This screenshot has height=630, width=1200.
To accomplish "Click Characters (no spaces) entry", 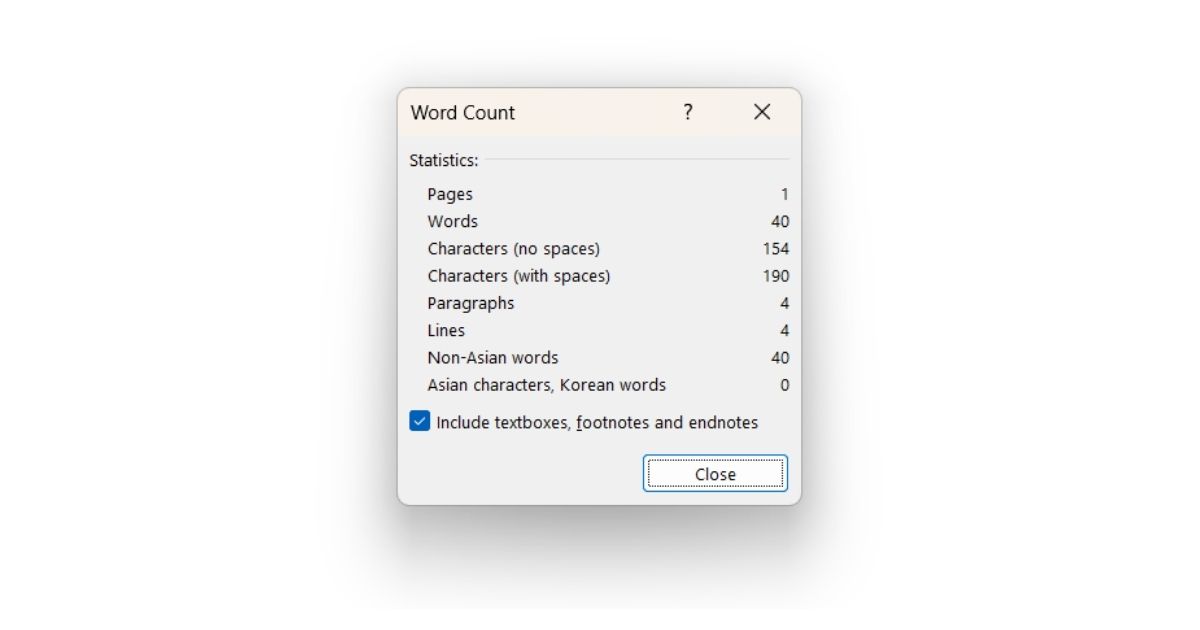I will tap(512, 248).
